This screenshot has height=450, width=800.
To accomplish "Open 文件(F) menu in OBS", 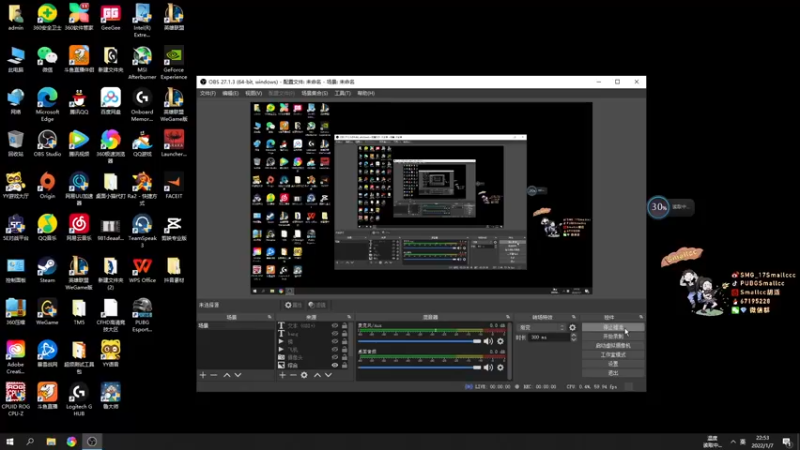I will point(208,93).
